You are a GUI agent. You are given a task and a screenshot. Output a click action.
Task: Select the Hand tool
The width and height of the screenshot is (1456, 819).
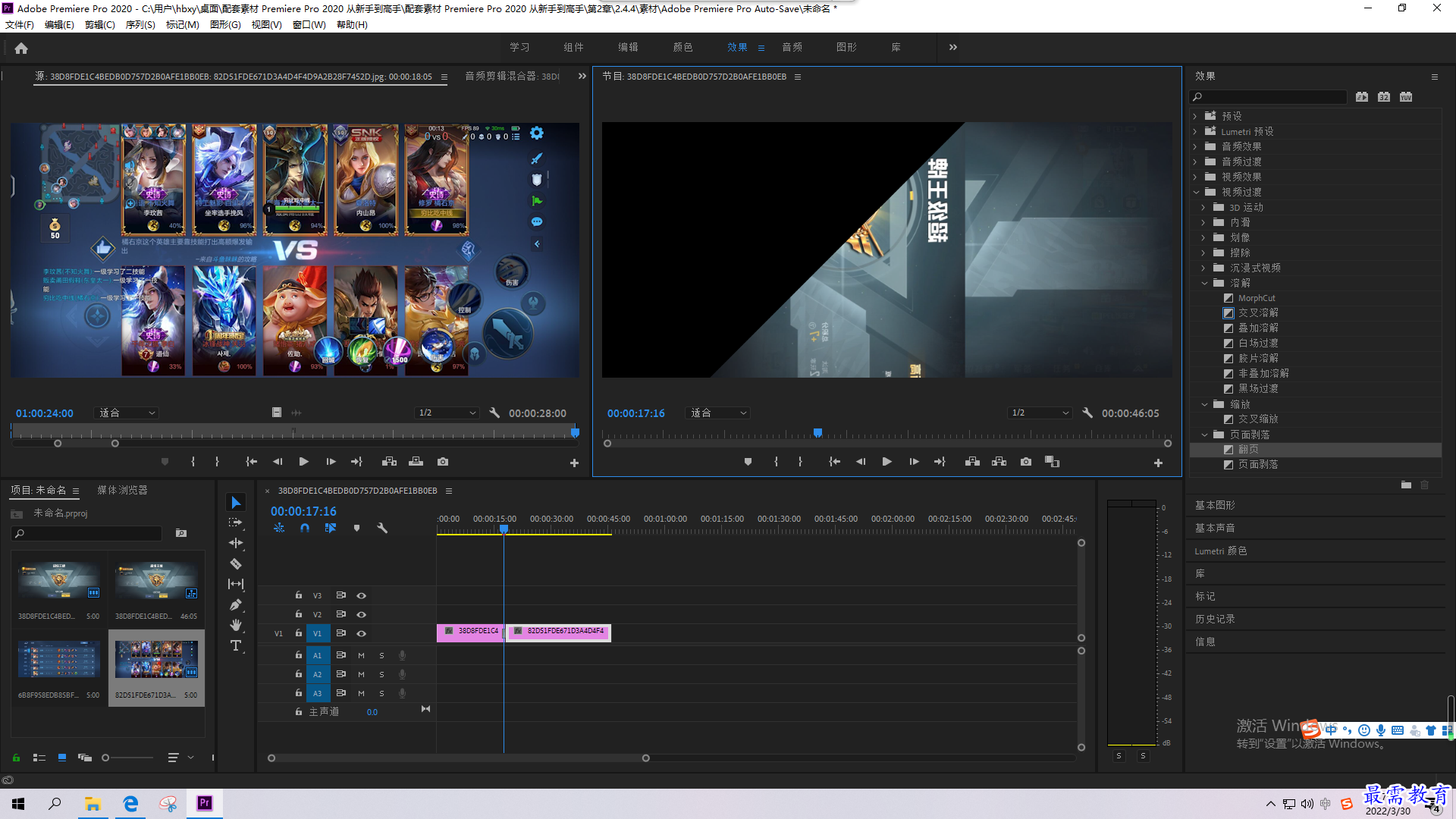236,625
